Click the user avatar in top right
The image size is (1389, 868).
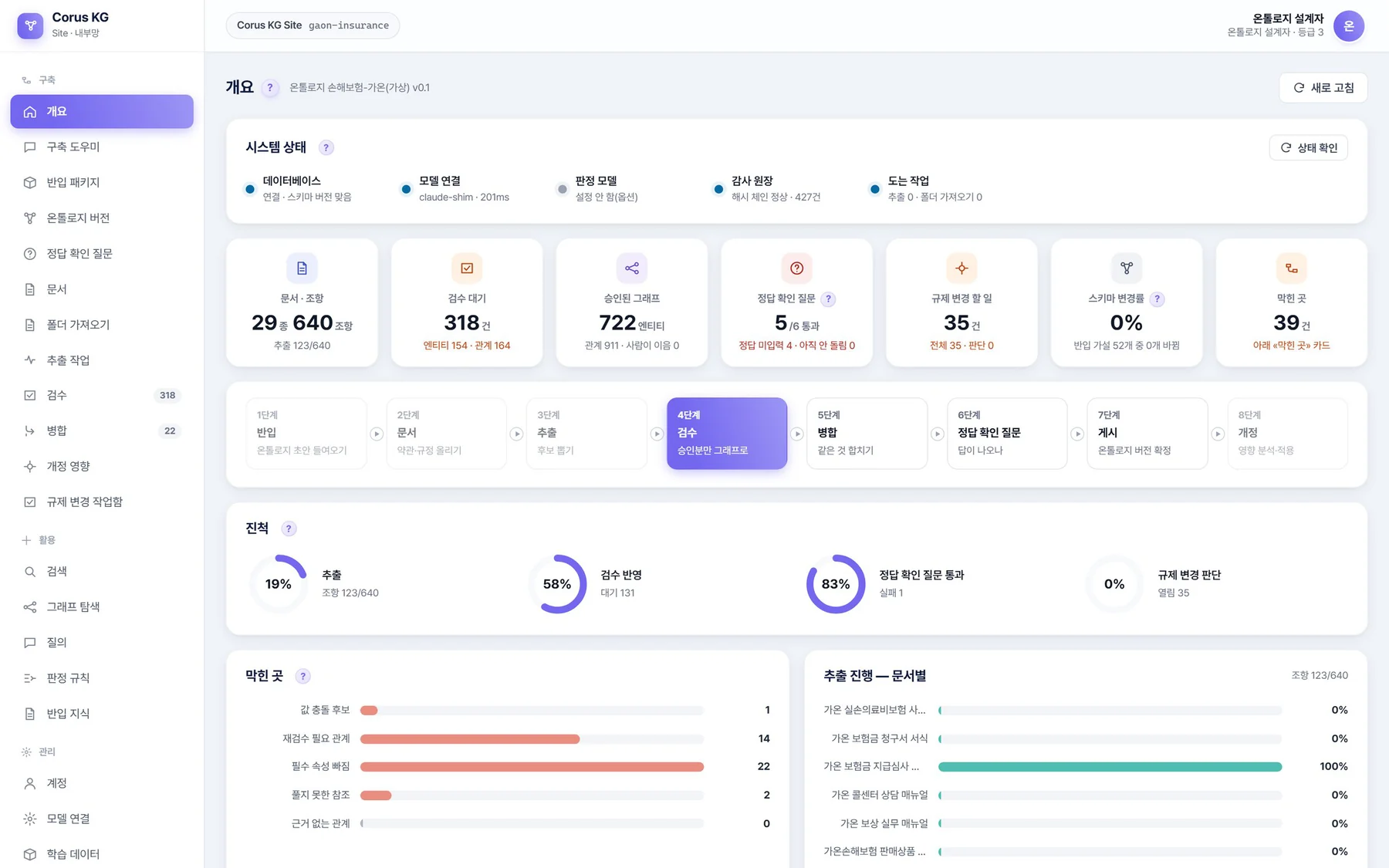coord(1349,26)
